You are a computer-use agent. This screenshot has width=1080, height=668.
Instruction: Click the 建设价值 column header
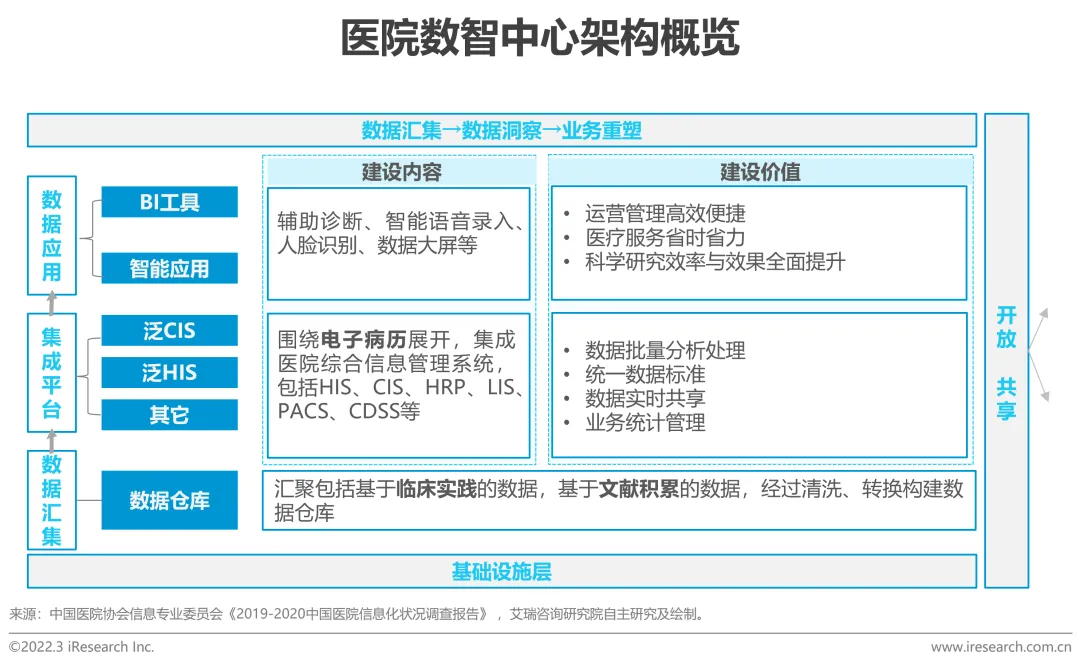click(760, 171)
